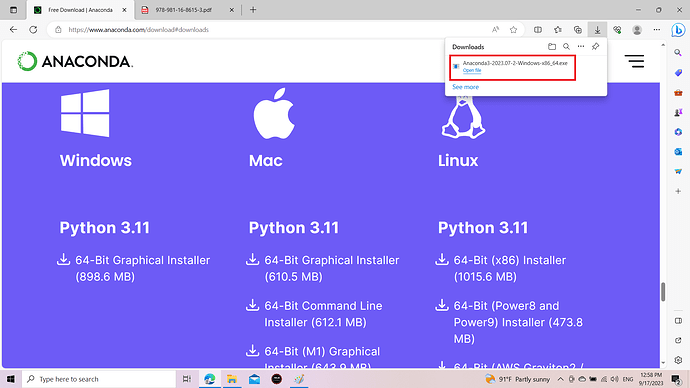Image resolution: width=690 pixels, height=388 pixels.
Task: Open the Anaconda hamburger menu
Action: (634, 61)
